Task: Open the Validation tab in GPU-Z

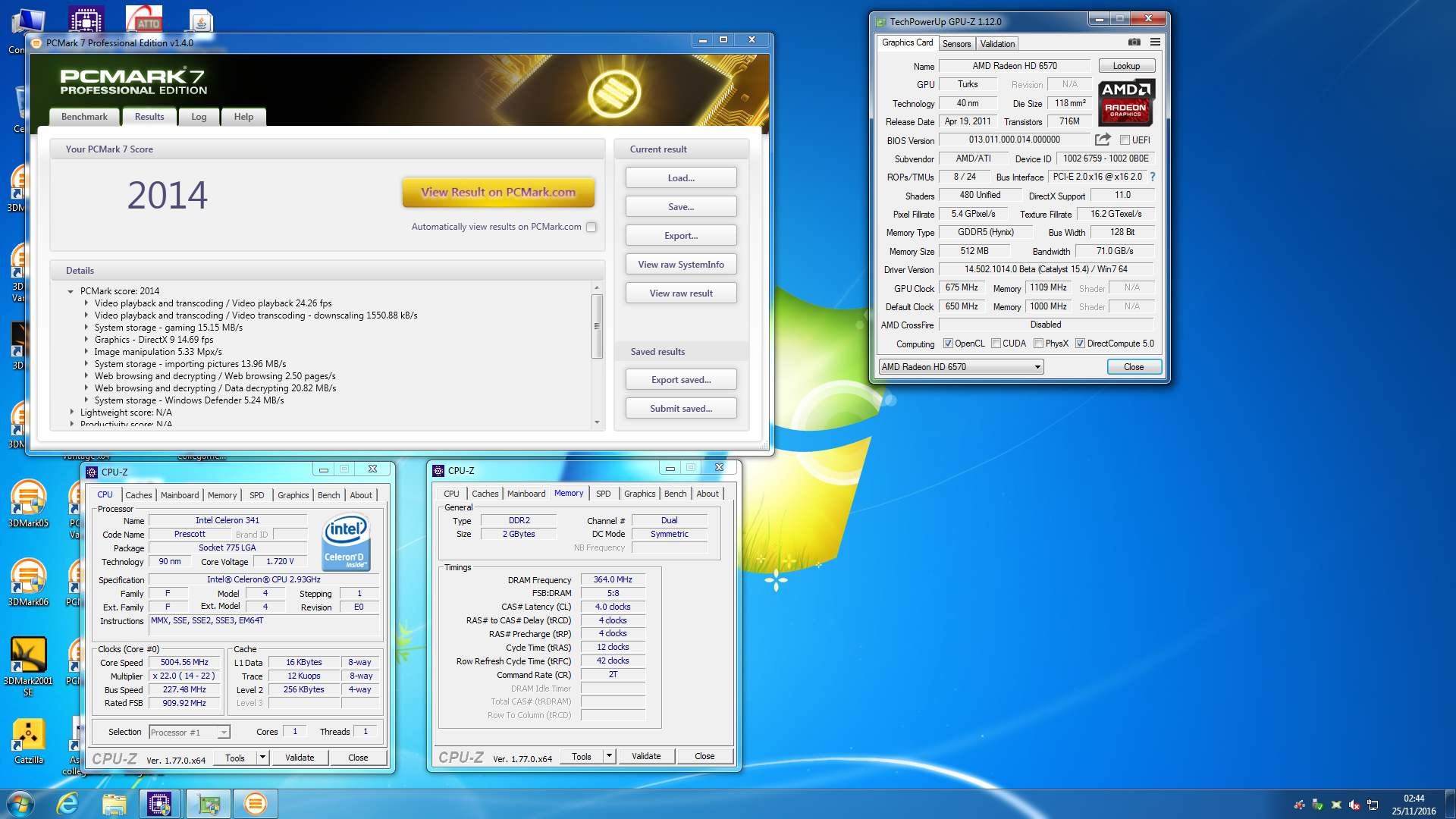Action: click(x=997, y=44)
